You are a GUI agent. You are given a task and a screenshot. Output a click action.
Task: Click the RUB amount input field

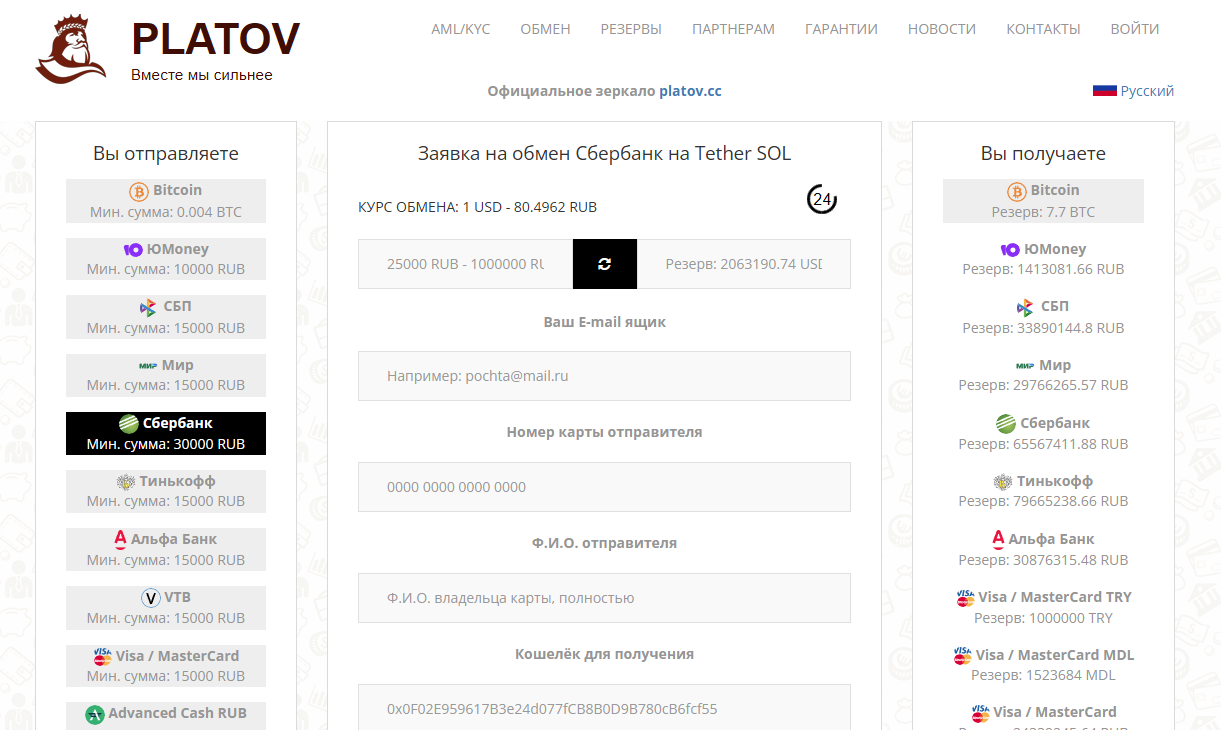(x=466, y=264)
